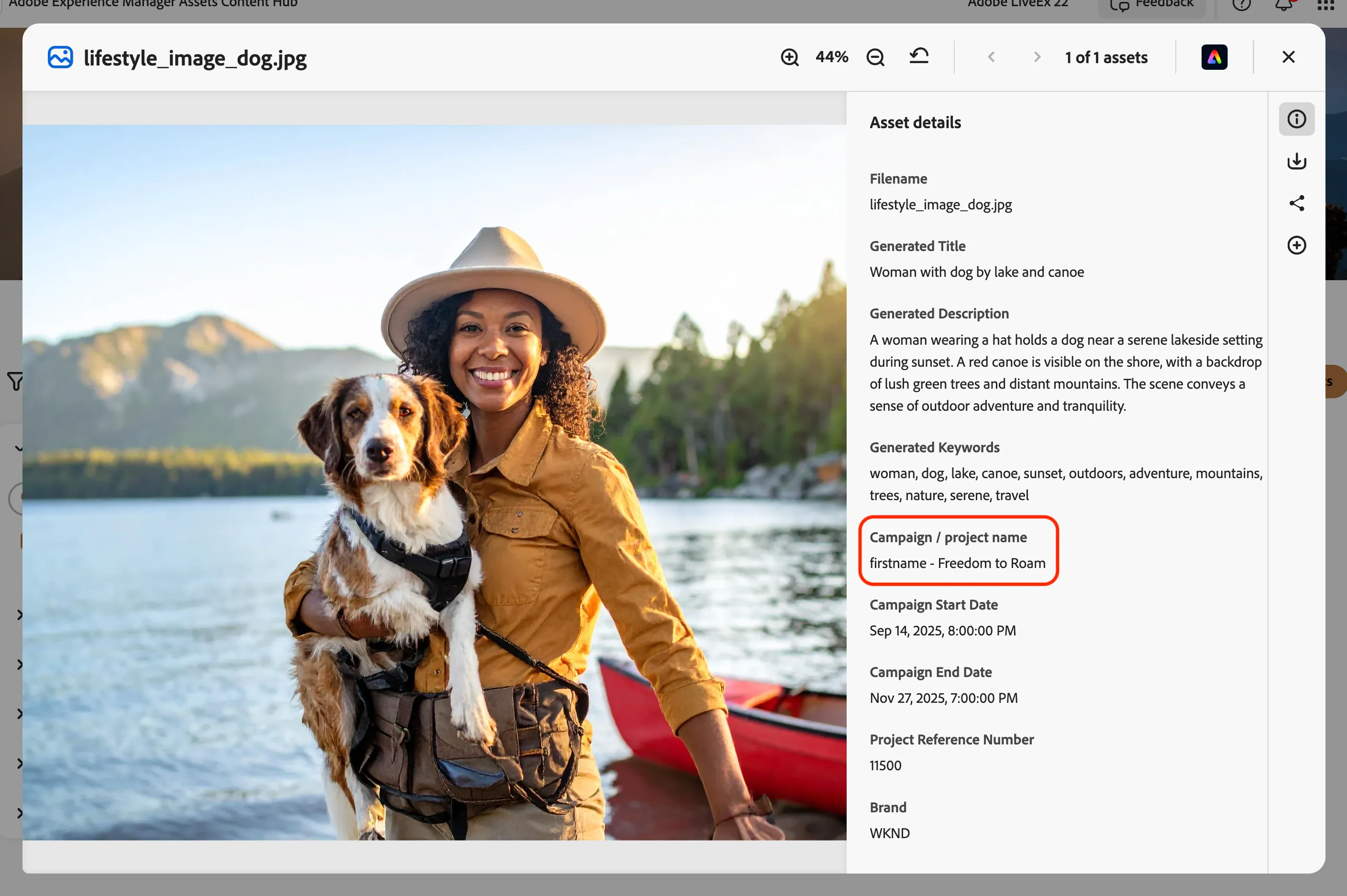Select the Filename value lifestyle_image_dog.jpg
Image resolution: width=1347 pixels, height=896 pixels.
pyautogui.click(x=940, y=205)
